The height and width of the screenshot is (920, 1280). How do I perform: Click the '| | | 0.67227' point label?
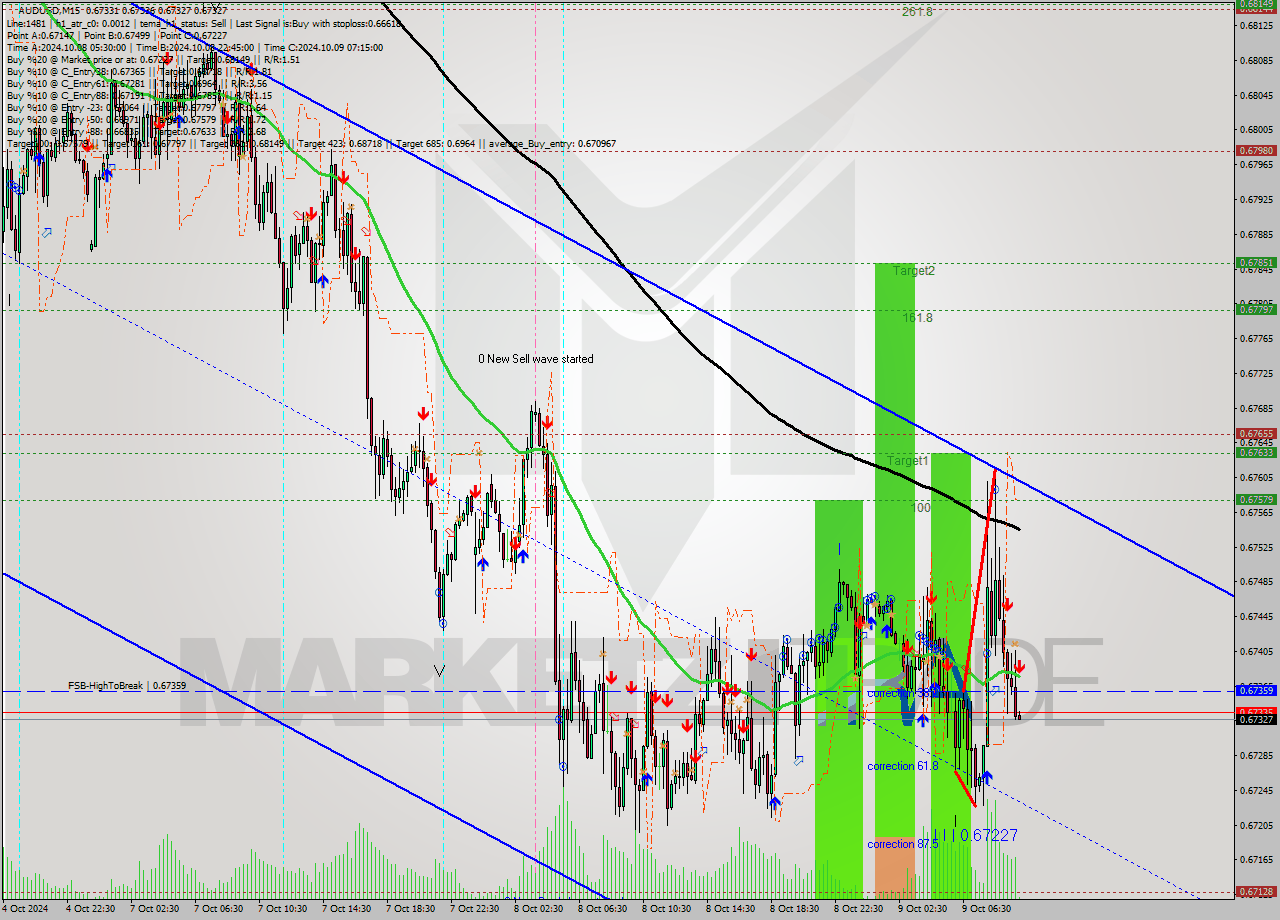point(975,835)
